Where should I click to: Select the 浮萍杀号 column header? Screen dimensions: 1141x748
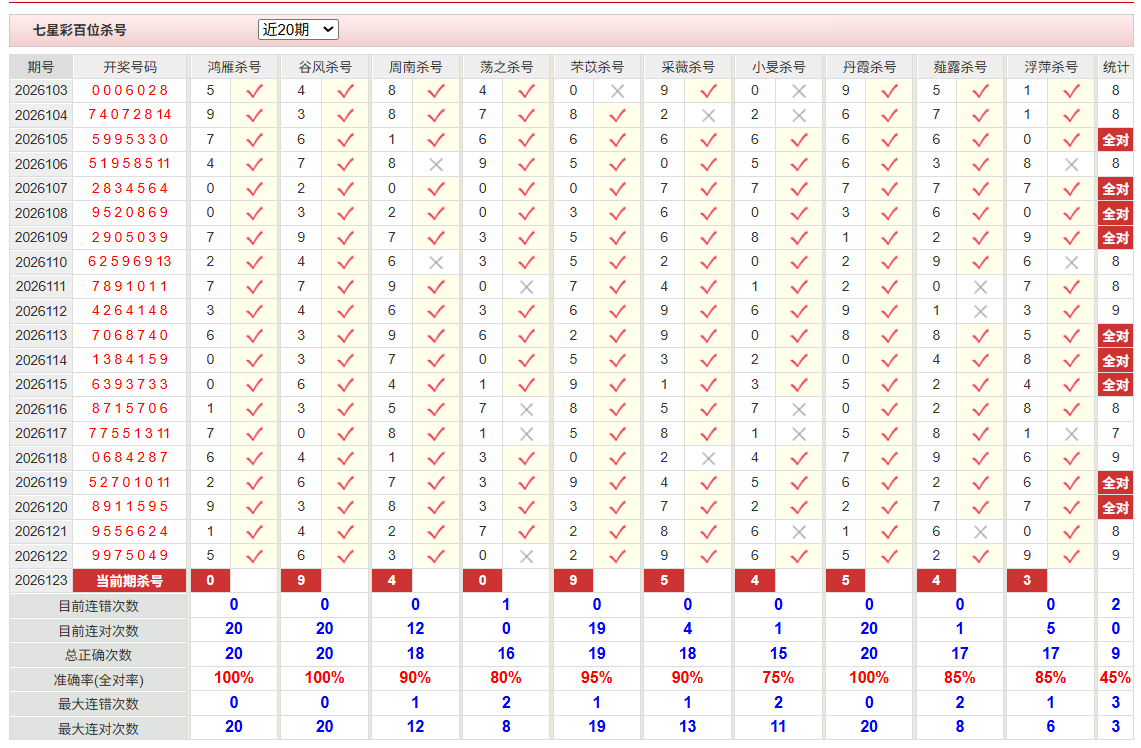pyautogui.click(x=1050, y=67)
